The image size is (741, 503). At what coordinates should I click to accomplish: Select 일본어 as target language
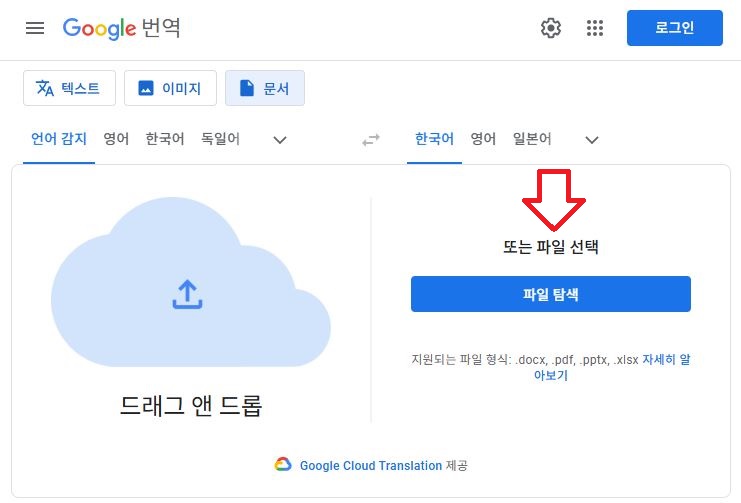(x=532, y=139)
